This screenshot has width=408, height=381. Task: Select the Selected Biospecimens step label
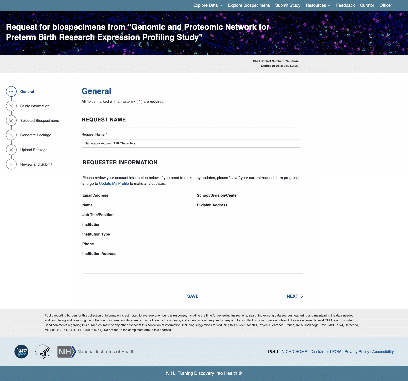[x=39, y=121]
